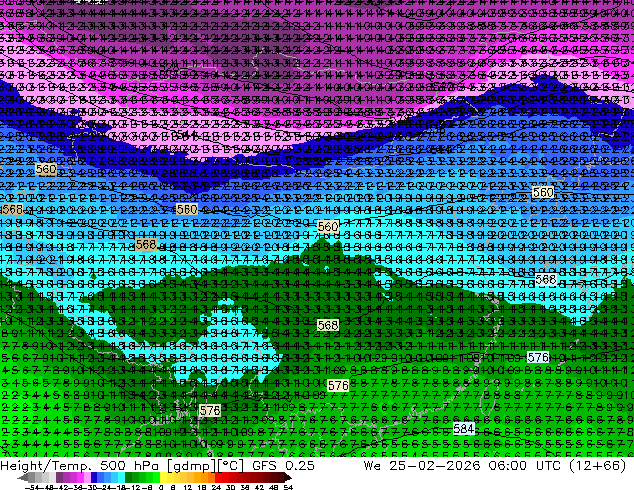Click the 'We' weekday text
Image resolution: width=634 pixels, height=490 pixels.
(x=372, y=465)
